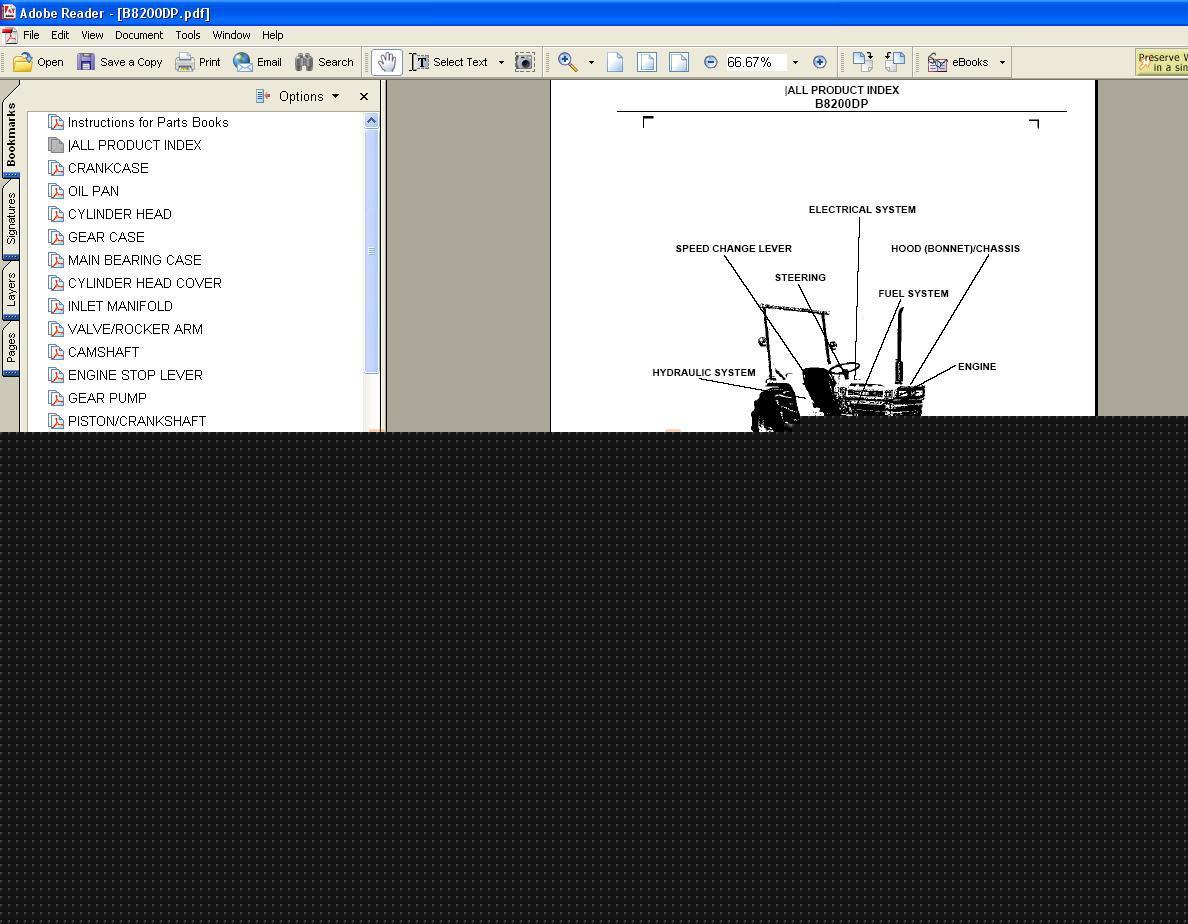This screenshot has width=1188, height=924.
Task: Click the zoom out minus button
Action: [x=711, y=62]
